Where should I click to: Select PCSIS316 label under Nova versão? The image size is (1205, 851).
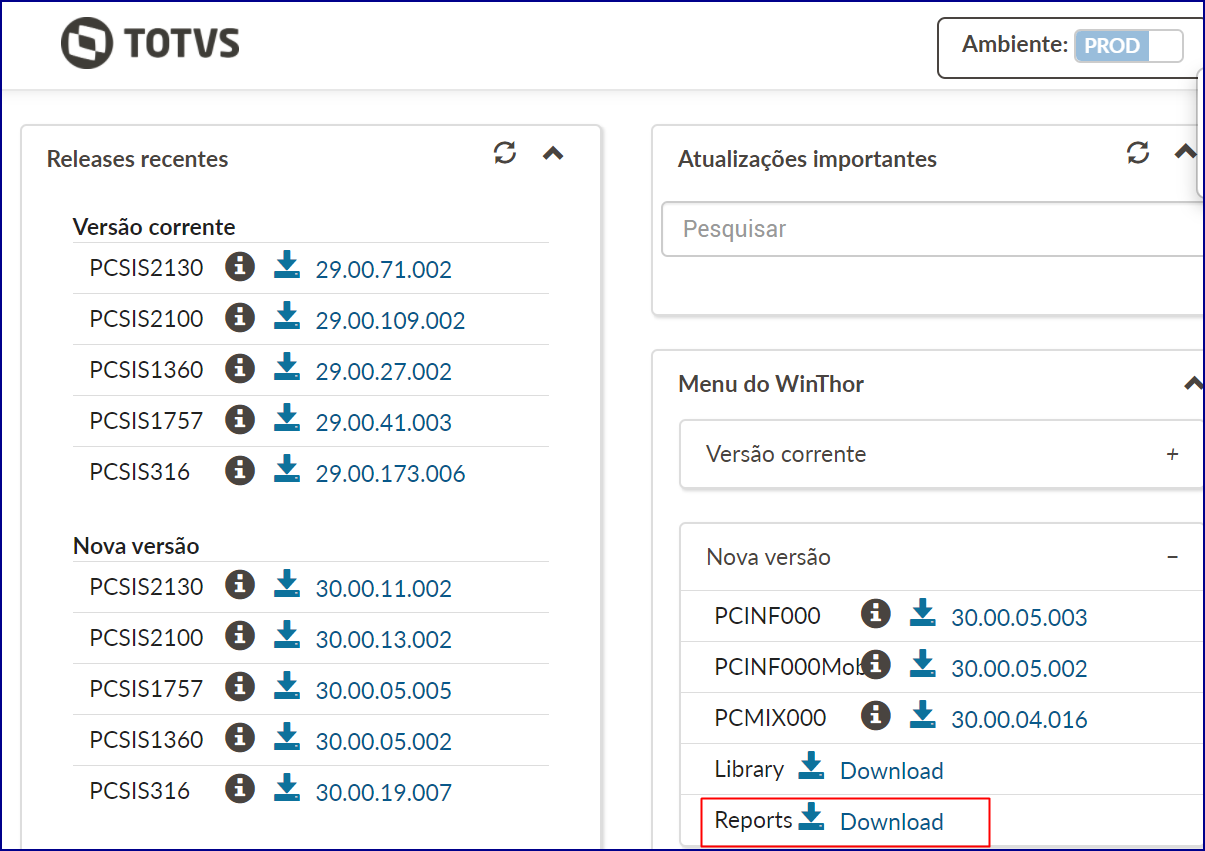tap(139, 790)
